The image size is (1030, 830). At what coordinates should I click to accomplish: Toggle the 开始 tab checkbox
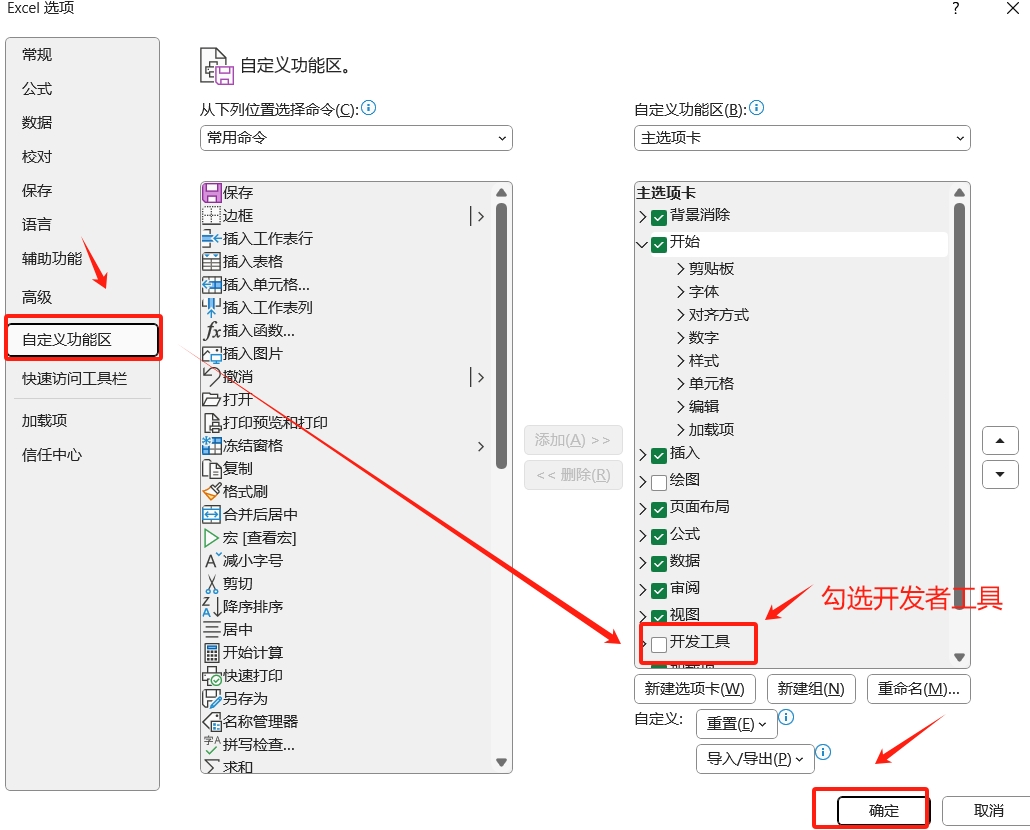click(x=659, y=244)
